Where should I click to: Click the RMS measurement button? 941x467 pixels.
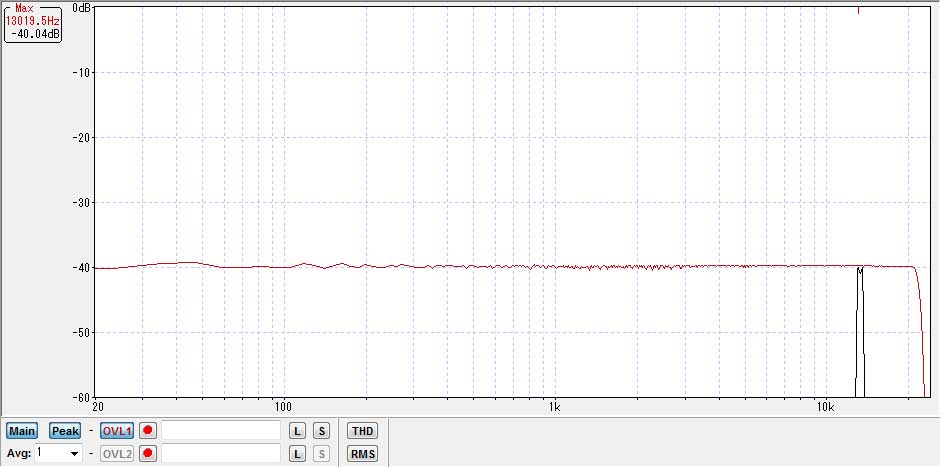362,454
